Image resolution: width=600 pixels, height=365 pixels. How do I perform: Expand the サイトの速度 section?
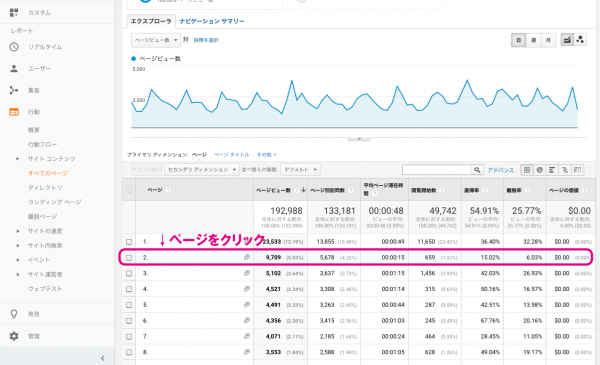pyautogui.click(x=17, y=231)
